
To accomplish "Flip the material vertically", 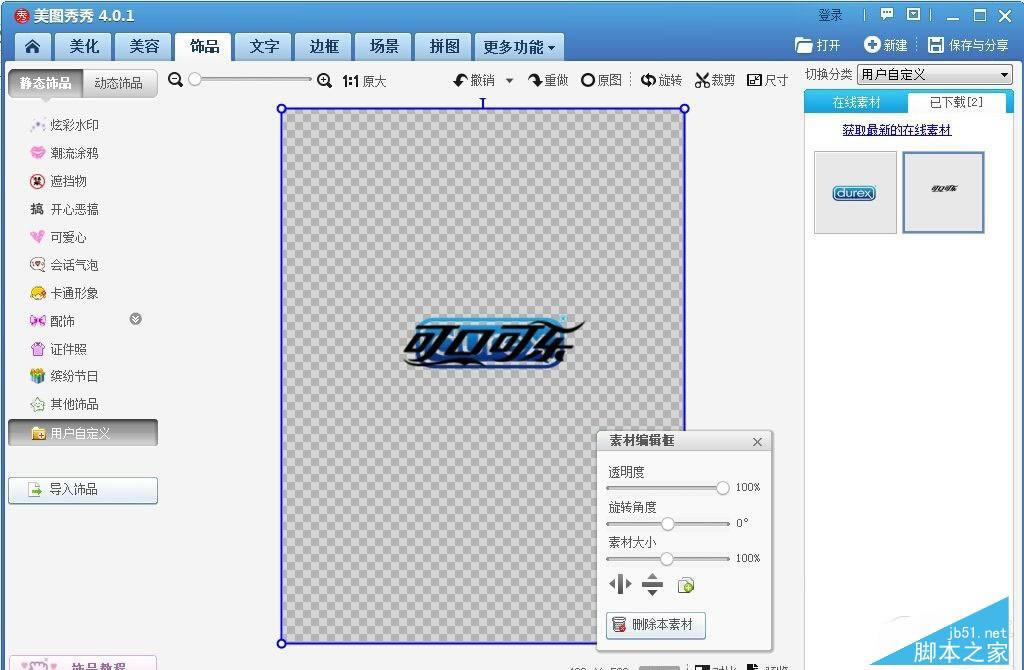I will (x=652, y=585).
